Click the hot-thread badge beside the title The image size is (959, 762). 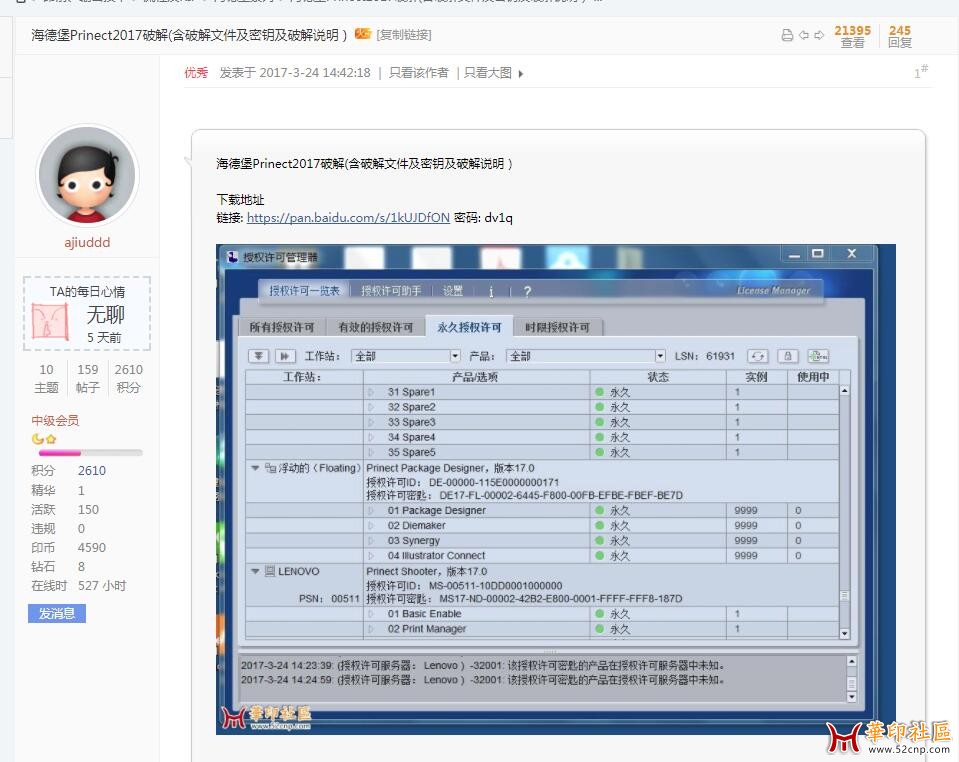(x=363, y=34)
